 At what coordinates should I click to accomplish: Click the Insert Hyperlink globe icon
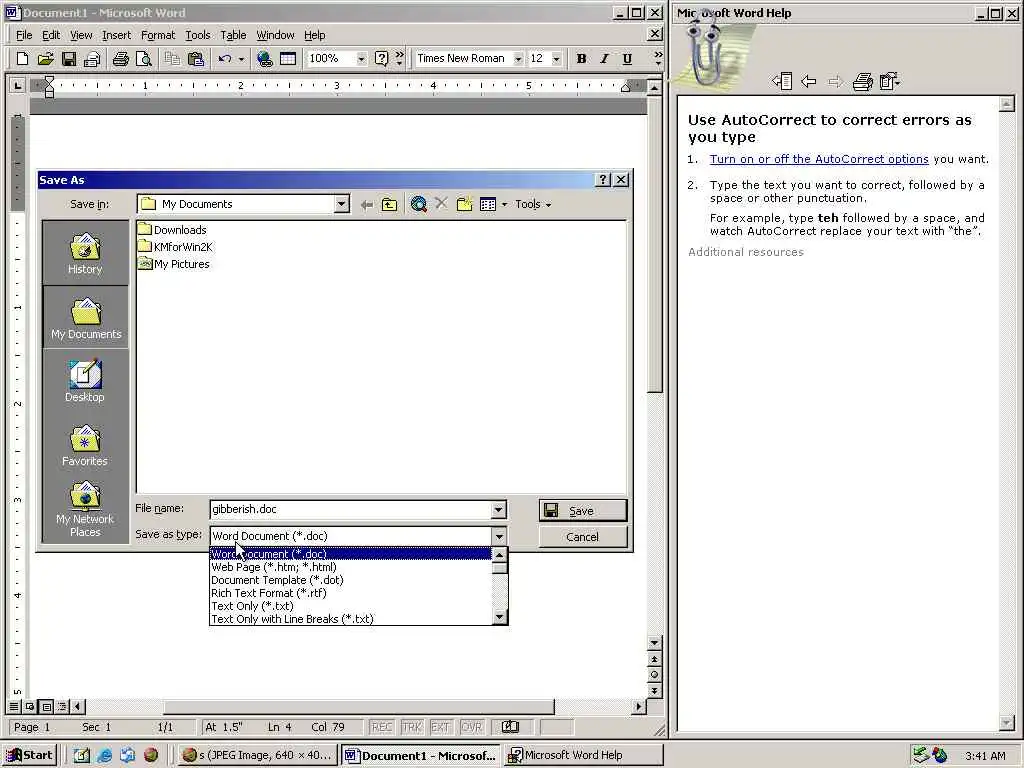point(264,59)
